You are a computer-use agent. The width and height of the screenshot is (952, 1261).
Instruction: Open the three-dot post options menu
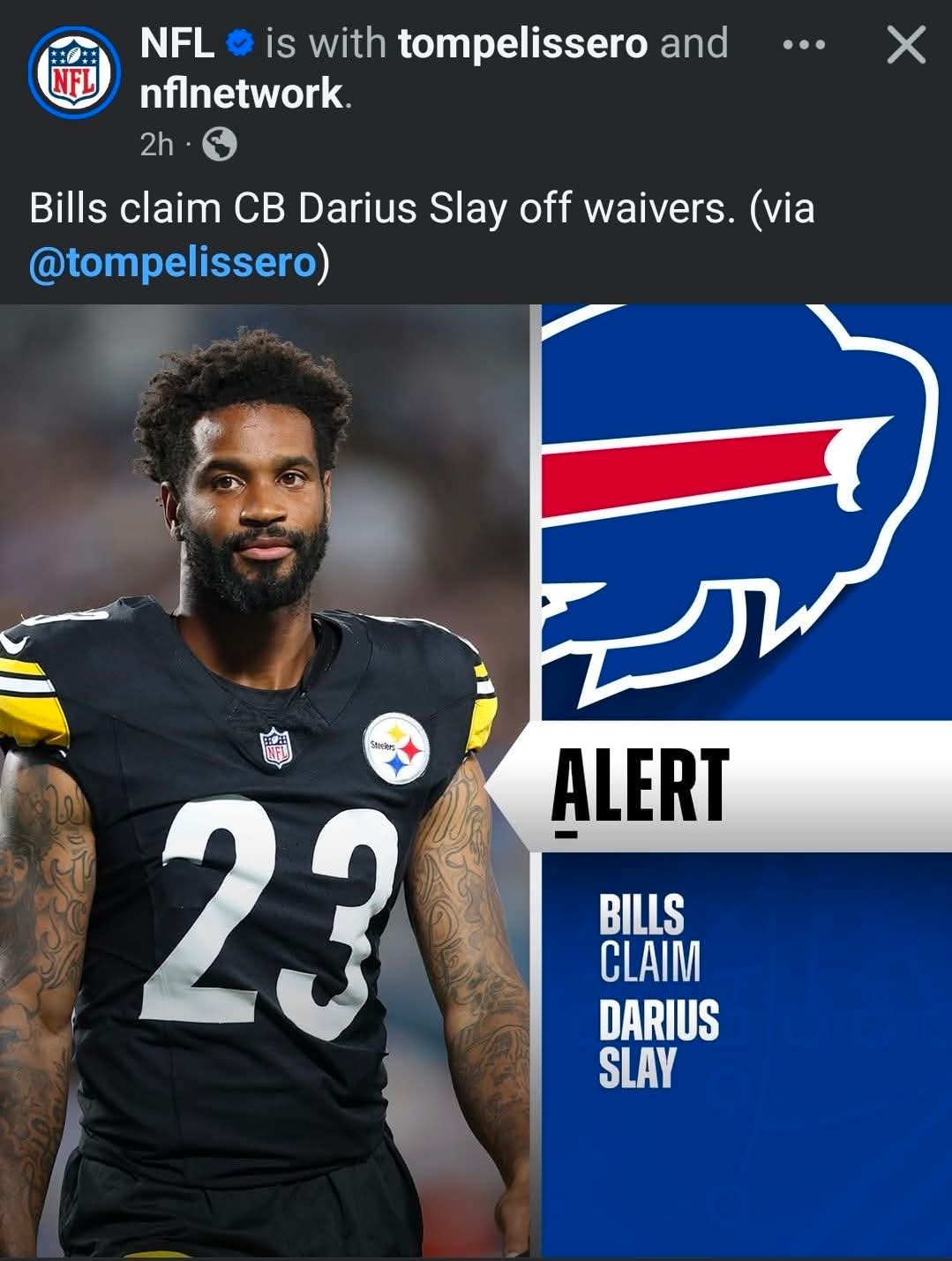pos(804,44)
